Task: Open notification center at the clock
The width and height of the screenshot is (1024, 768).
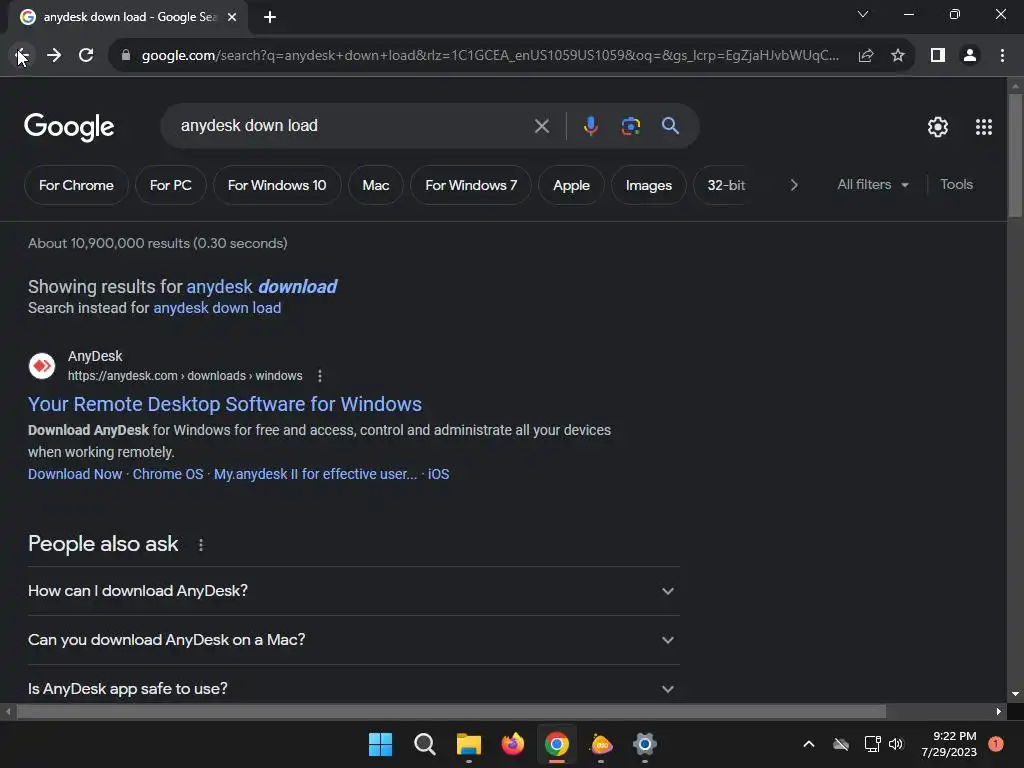Action: pos(949,744)
